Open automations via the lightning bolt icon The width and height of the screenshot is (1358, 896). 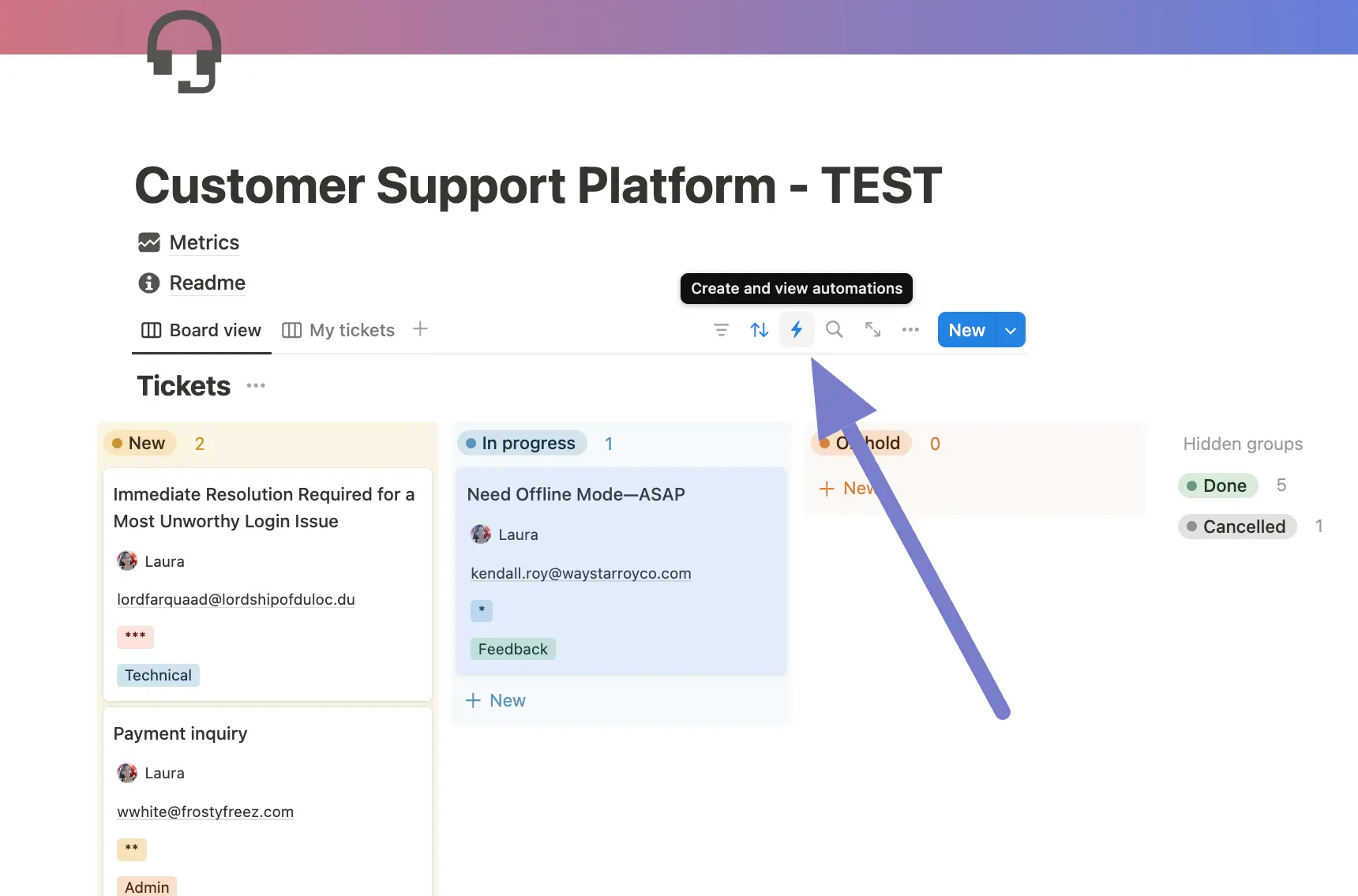point(797,330)
